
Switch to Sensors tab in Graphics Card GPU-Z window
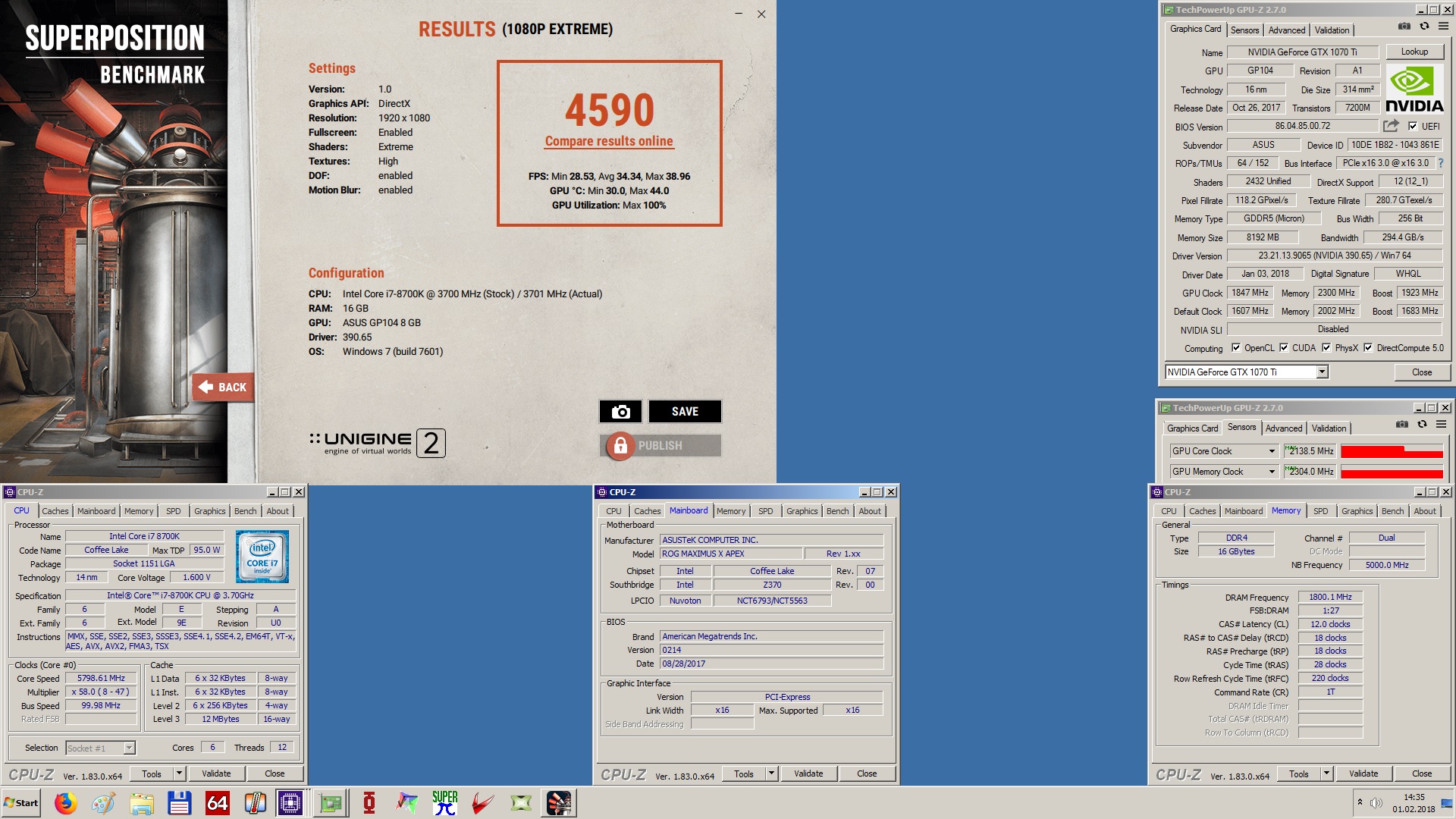[1244, 30]
